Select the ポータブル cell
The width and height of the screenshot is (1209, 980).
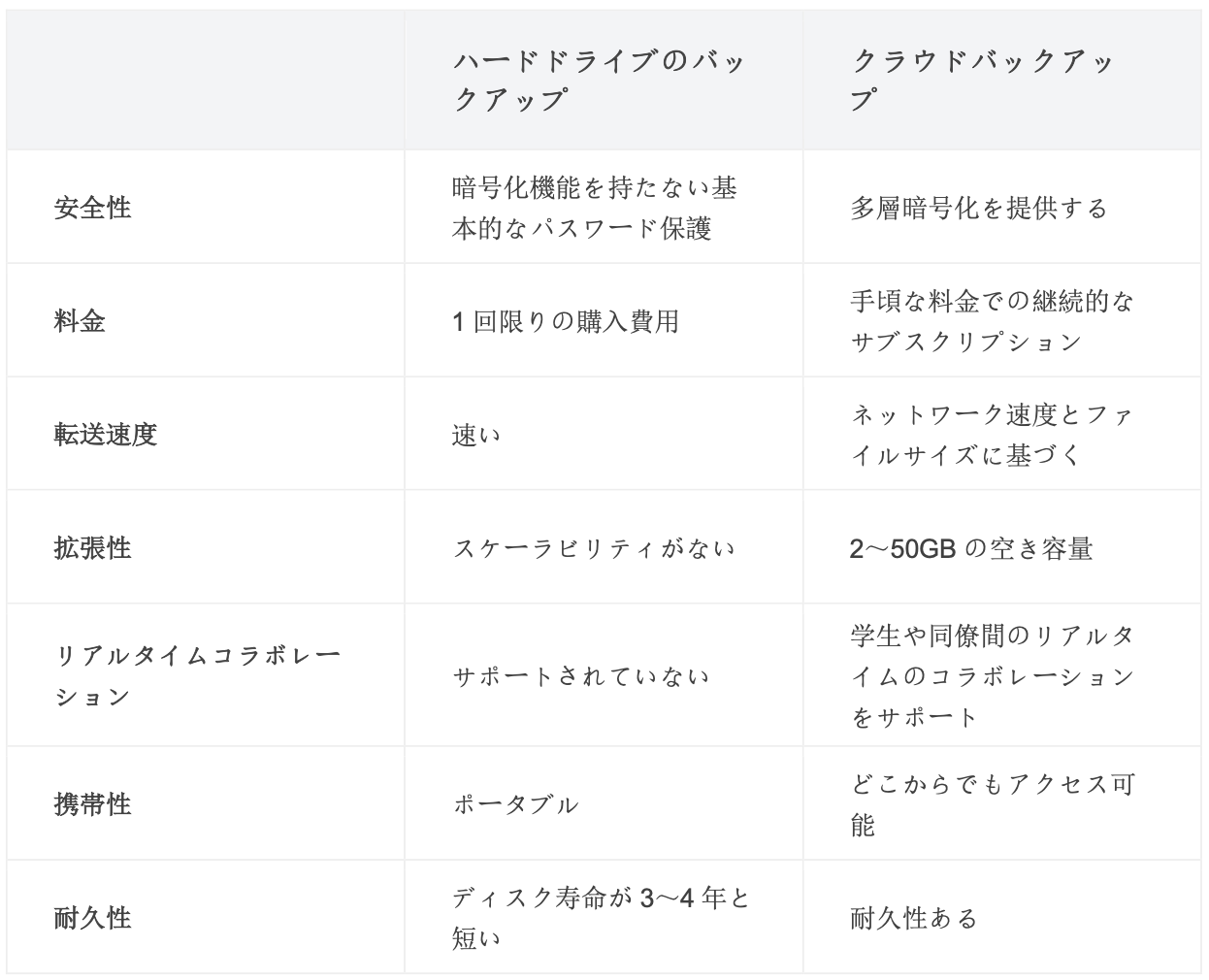click(x=516, y=805)
